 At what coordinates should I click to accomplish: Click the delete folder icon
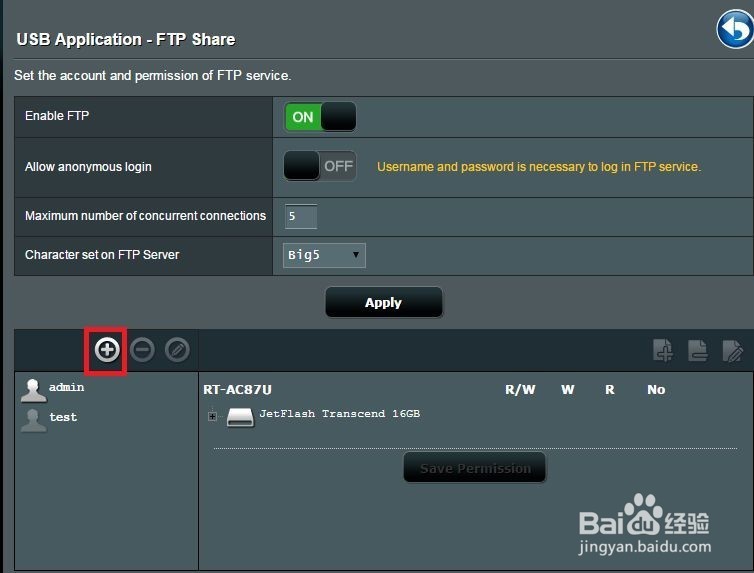coord(698,350)
